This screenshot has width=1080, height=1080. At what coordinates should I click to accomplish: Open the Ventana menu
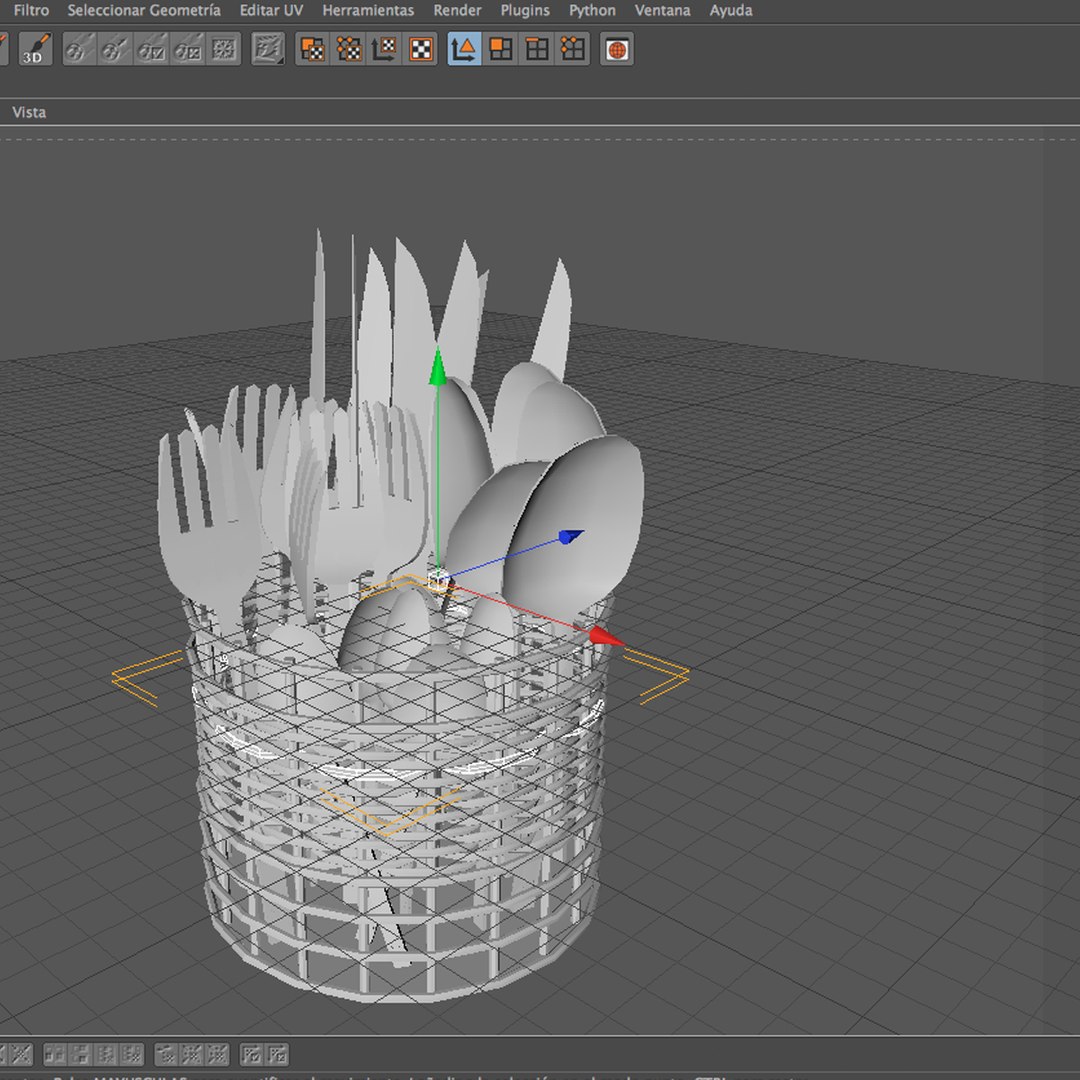pos(663,10)
